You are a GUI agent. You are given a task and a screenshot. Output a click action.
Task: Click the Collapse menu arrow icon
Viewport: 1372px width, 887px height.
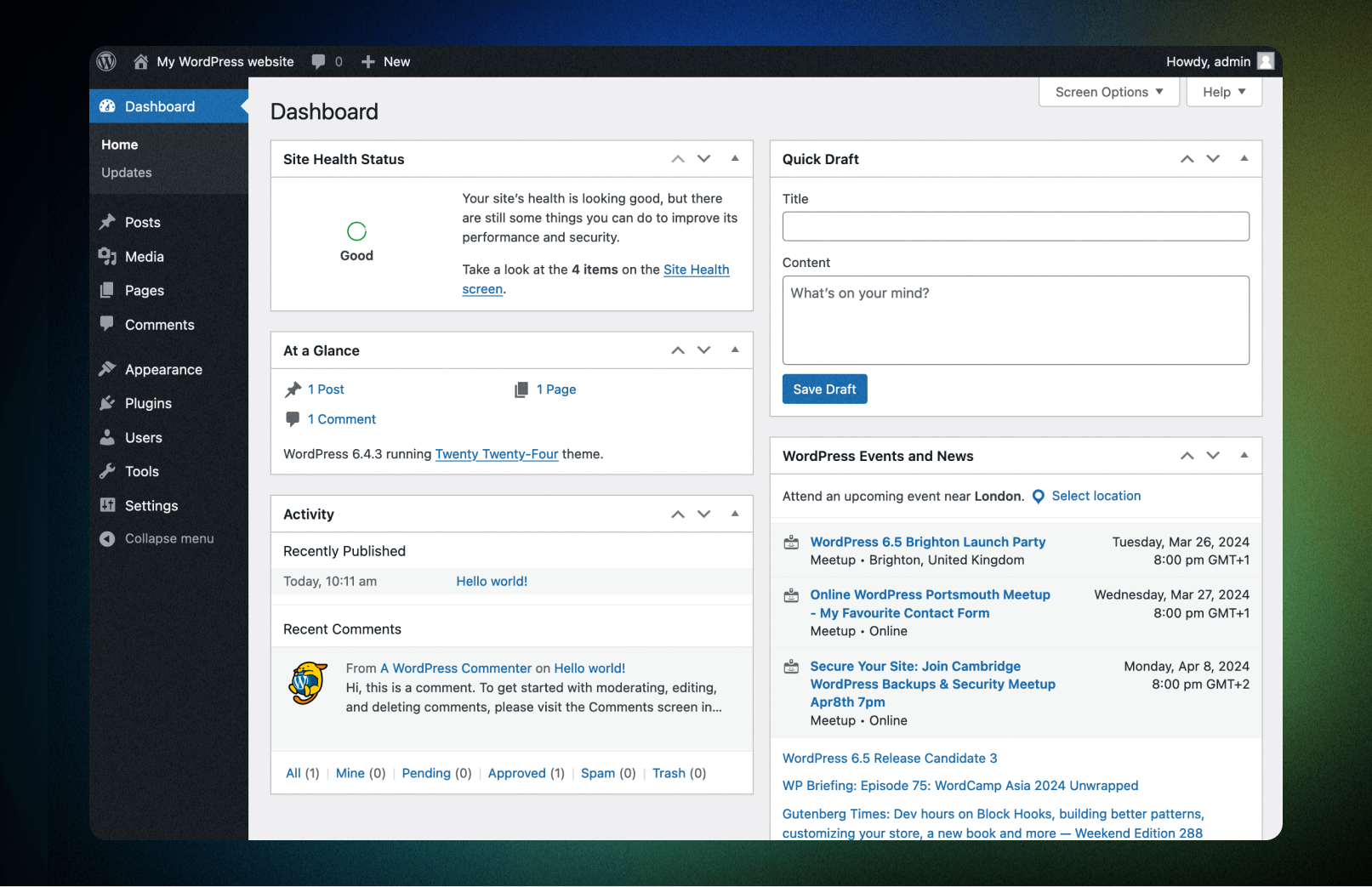click(x=107, y=538)
